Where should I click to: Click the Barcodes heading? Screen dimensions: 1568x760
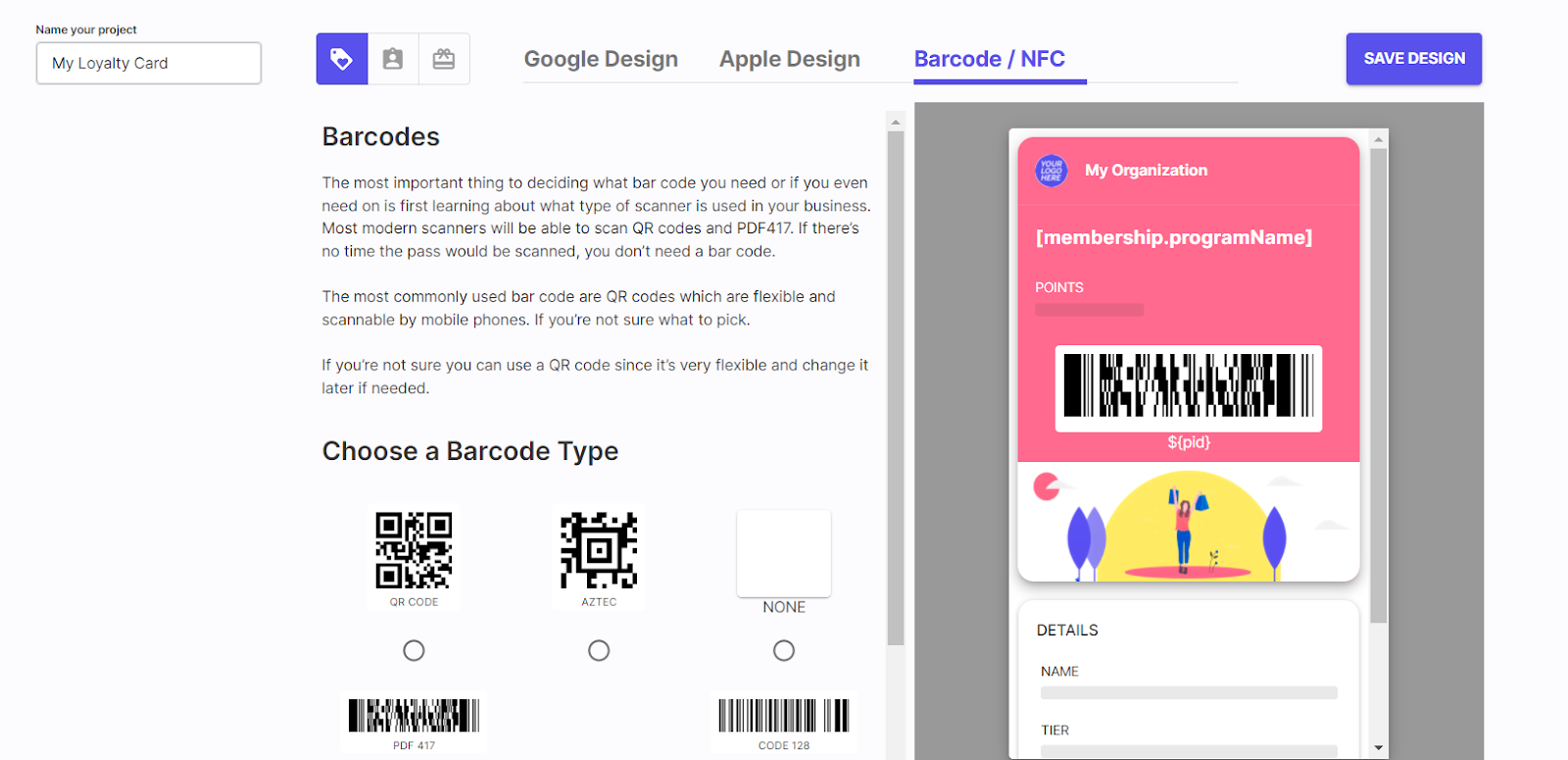381,136
